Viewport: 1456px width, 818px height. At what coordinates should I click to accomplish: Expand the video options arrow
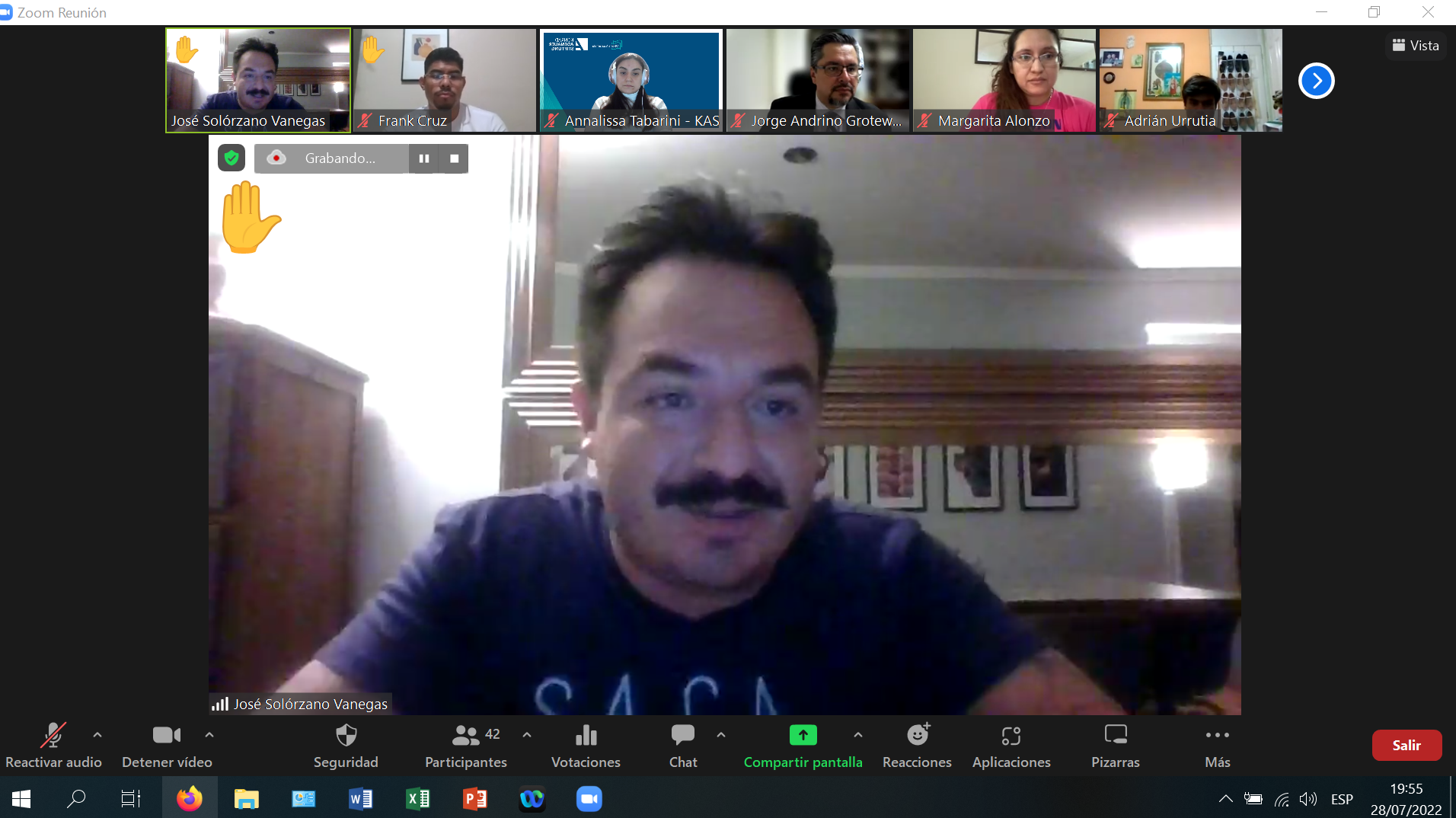coord(209,735)
